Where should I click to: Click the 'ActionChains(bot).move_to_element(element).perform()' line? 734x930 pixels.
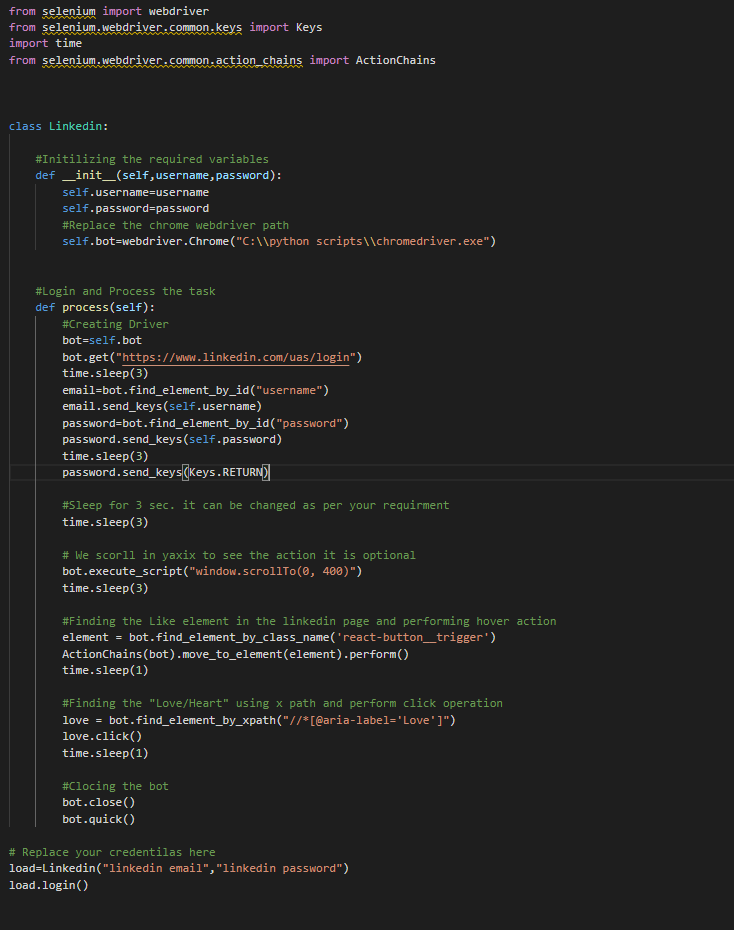pos(235,654)
